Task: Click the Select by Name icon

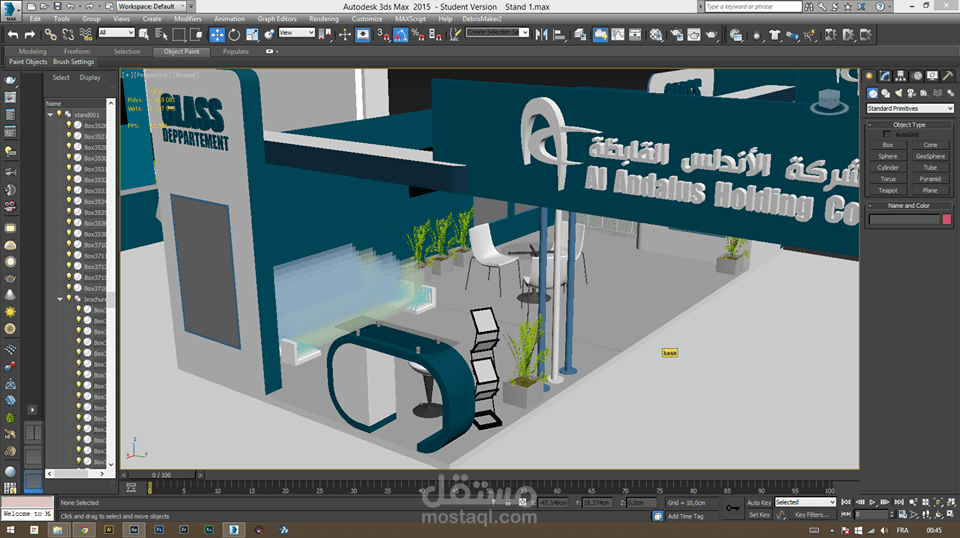Action: point(161,35)
